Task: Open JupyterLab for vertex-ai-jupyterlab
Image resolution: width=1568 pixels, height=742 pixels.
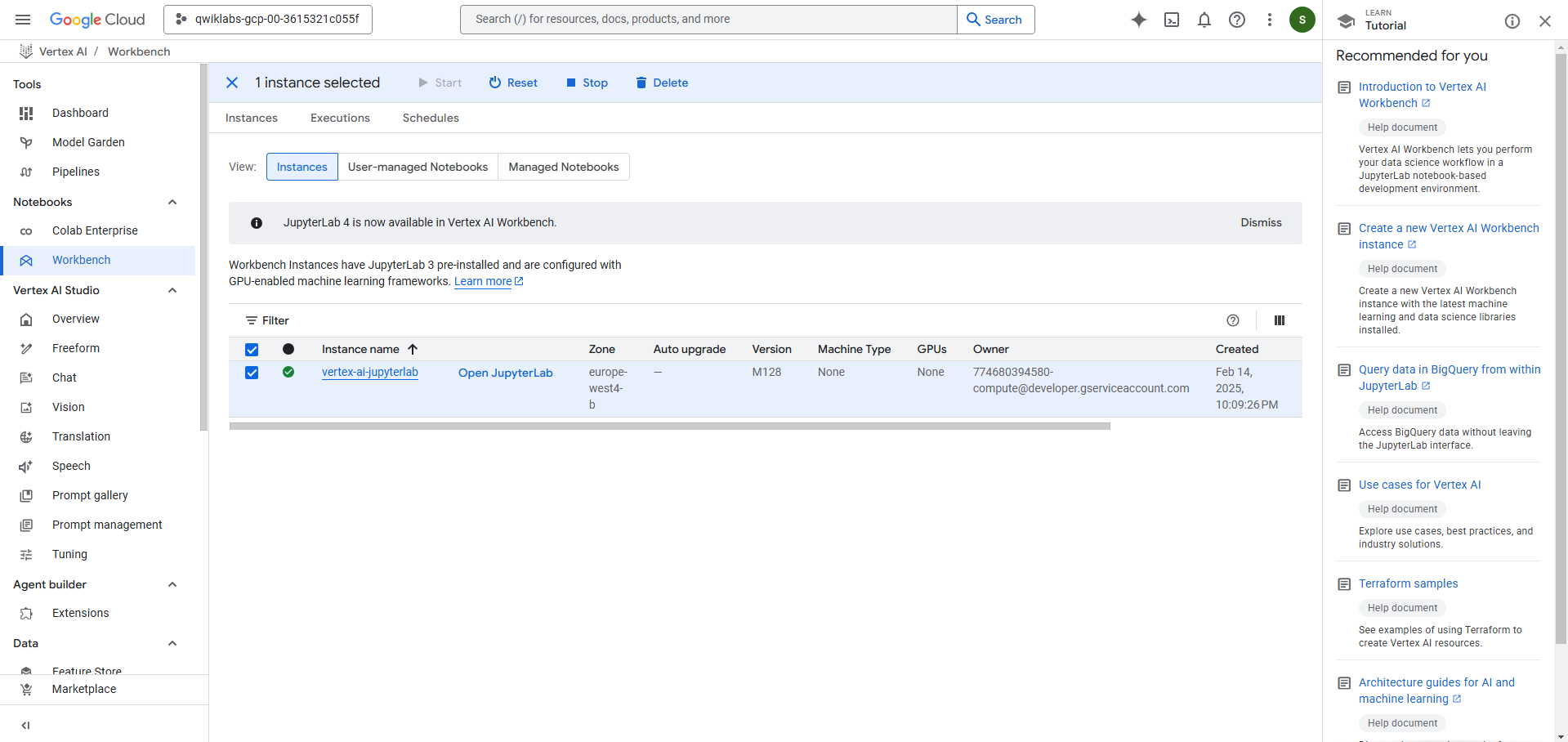Action: click(x=506, y=373)
